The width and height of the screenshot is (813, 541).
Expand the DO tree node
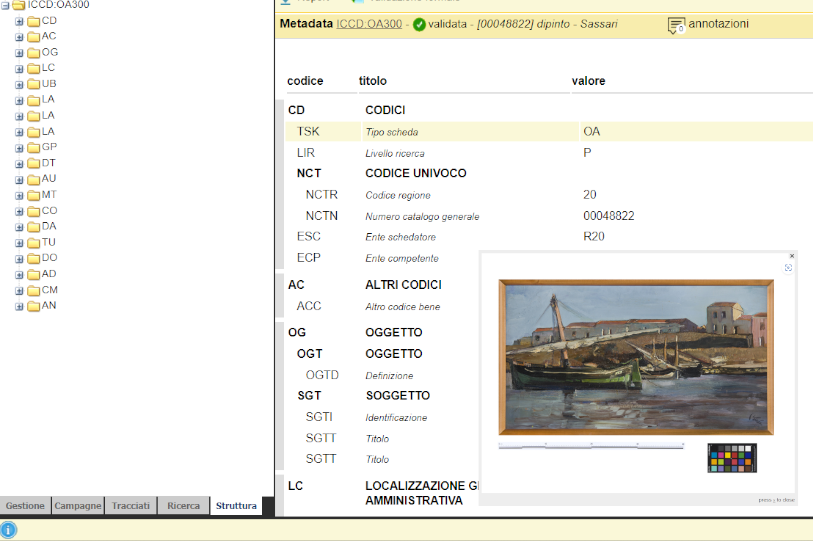coord(19,259)
